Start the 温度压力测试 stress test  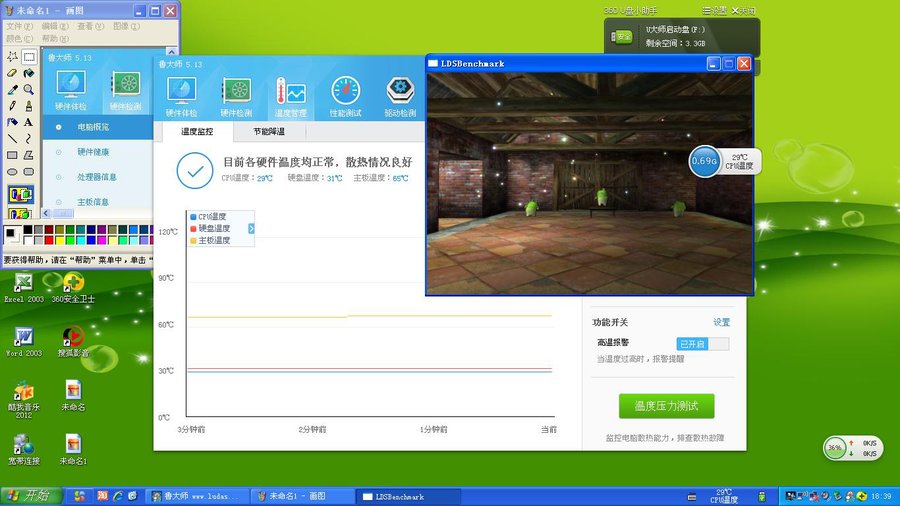[666, 406]
